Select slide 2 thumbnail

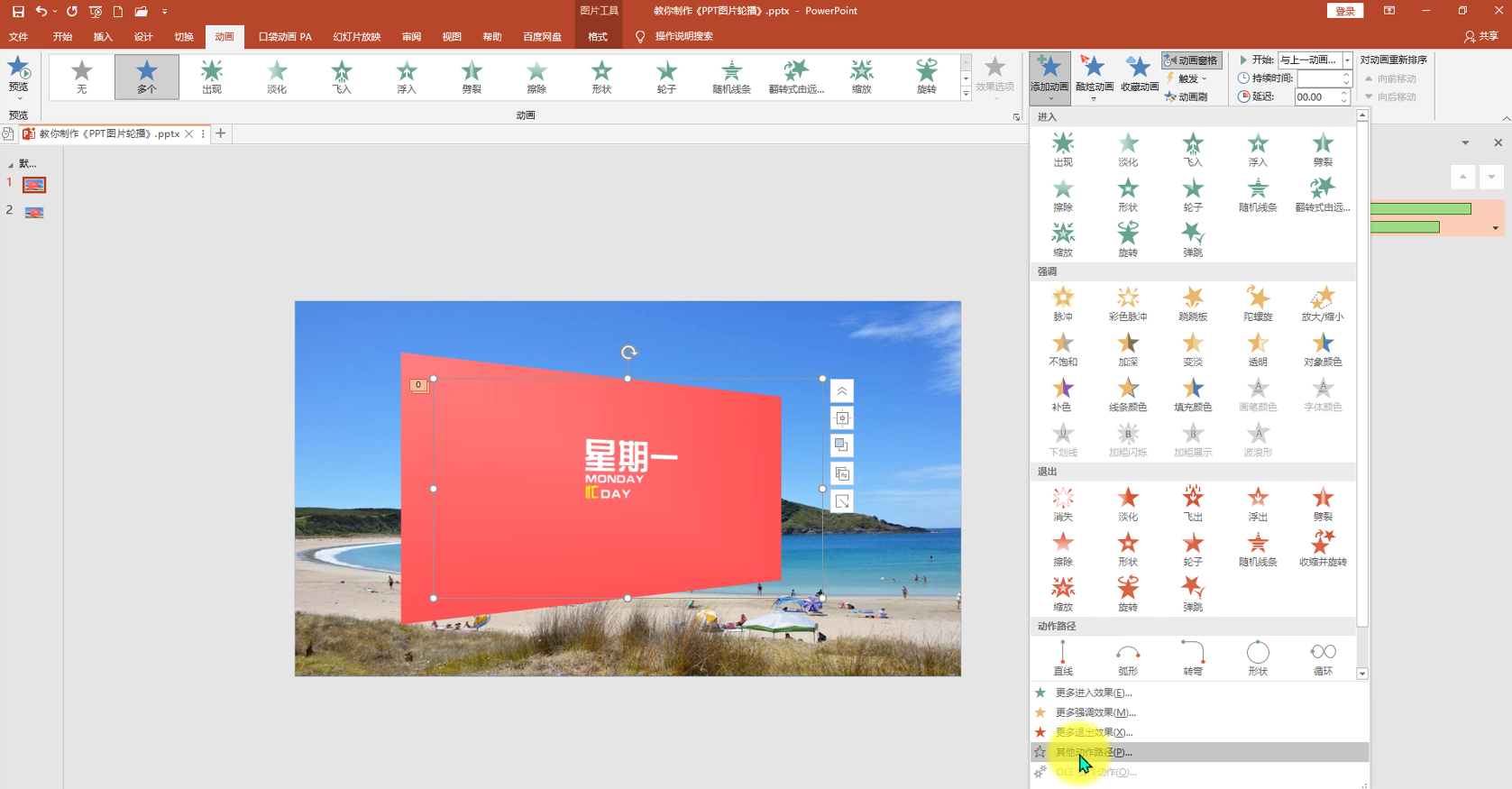point(34,212)
